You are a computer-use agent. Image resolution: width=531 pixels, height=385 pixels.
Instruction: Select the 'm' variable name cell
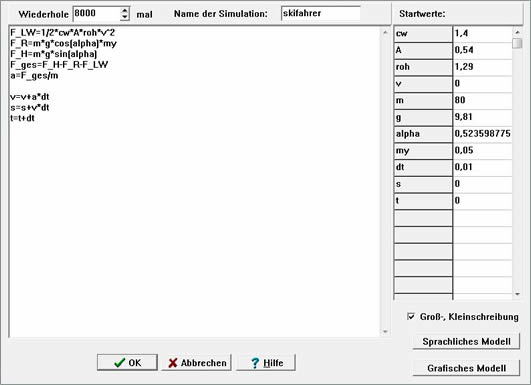click(423, 101)
